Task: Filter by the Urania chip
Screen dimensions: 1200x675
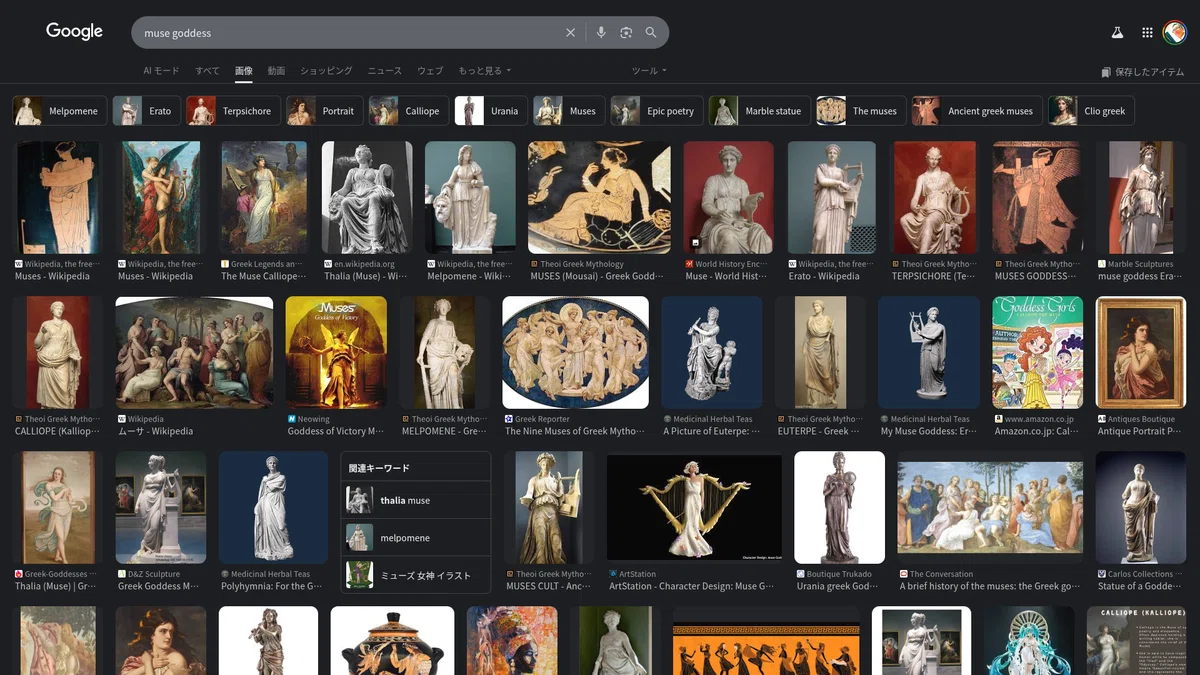Action: (491, 111)
